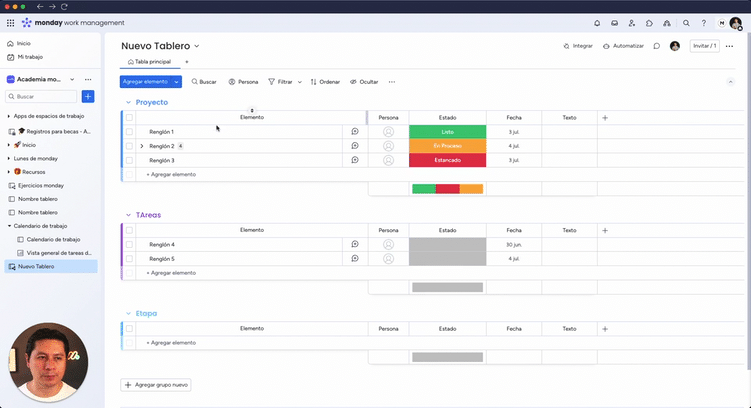Open conversation bubble for Renglón 1
This screenshot has height=408, width=751.
point(354,132)
